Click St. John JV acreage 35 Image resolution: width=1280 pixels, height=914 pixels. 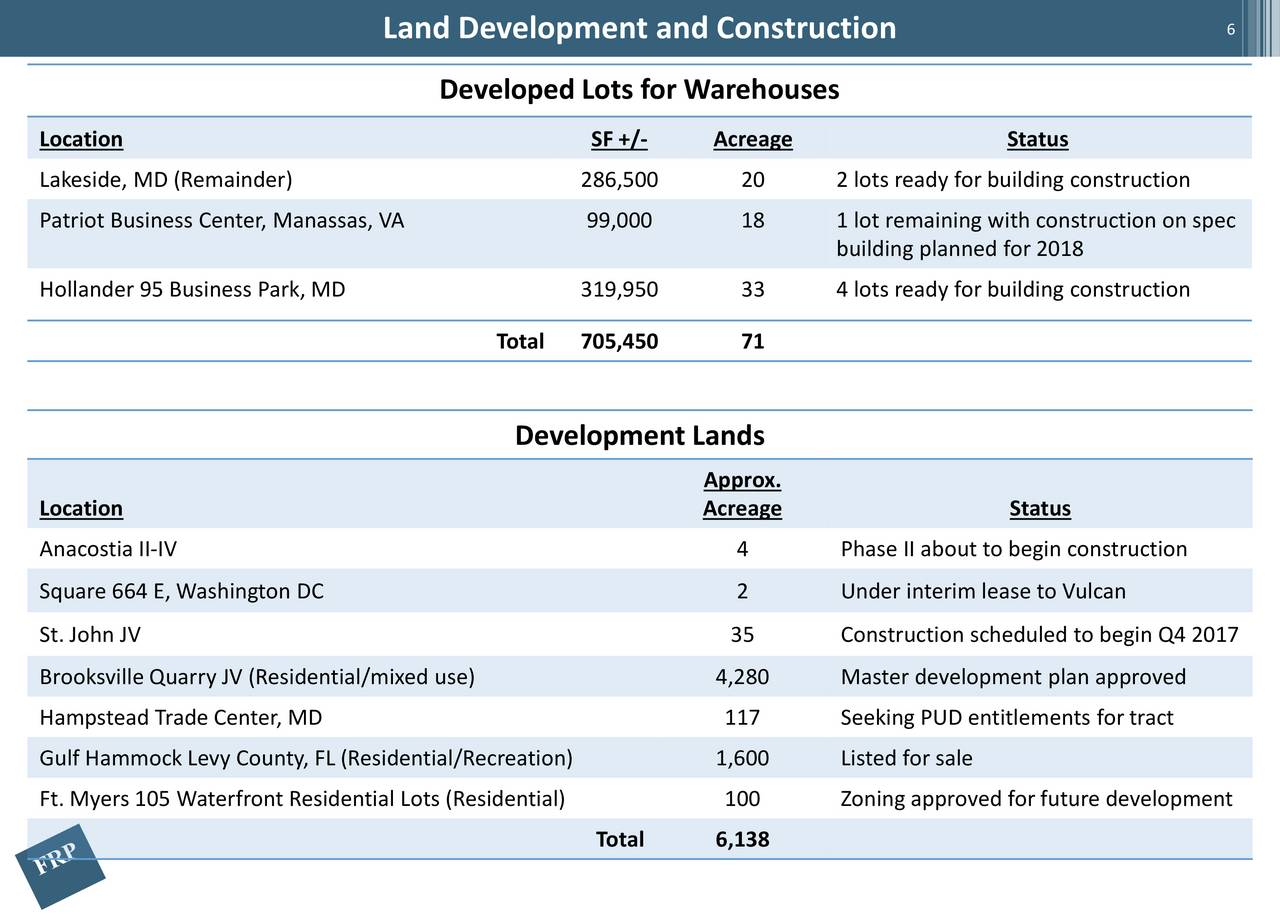click(x=742, y=636)
